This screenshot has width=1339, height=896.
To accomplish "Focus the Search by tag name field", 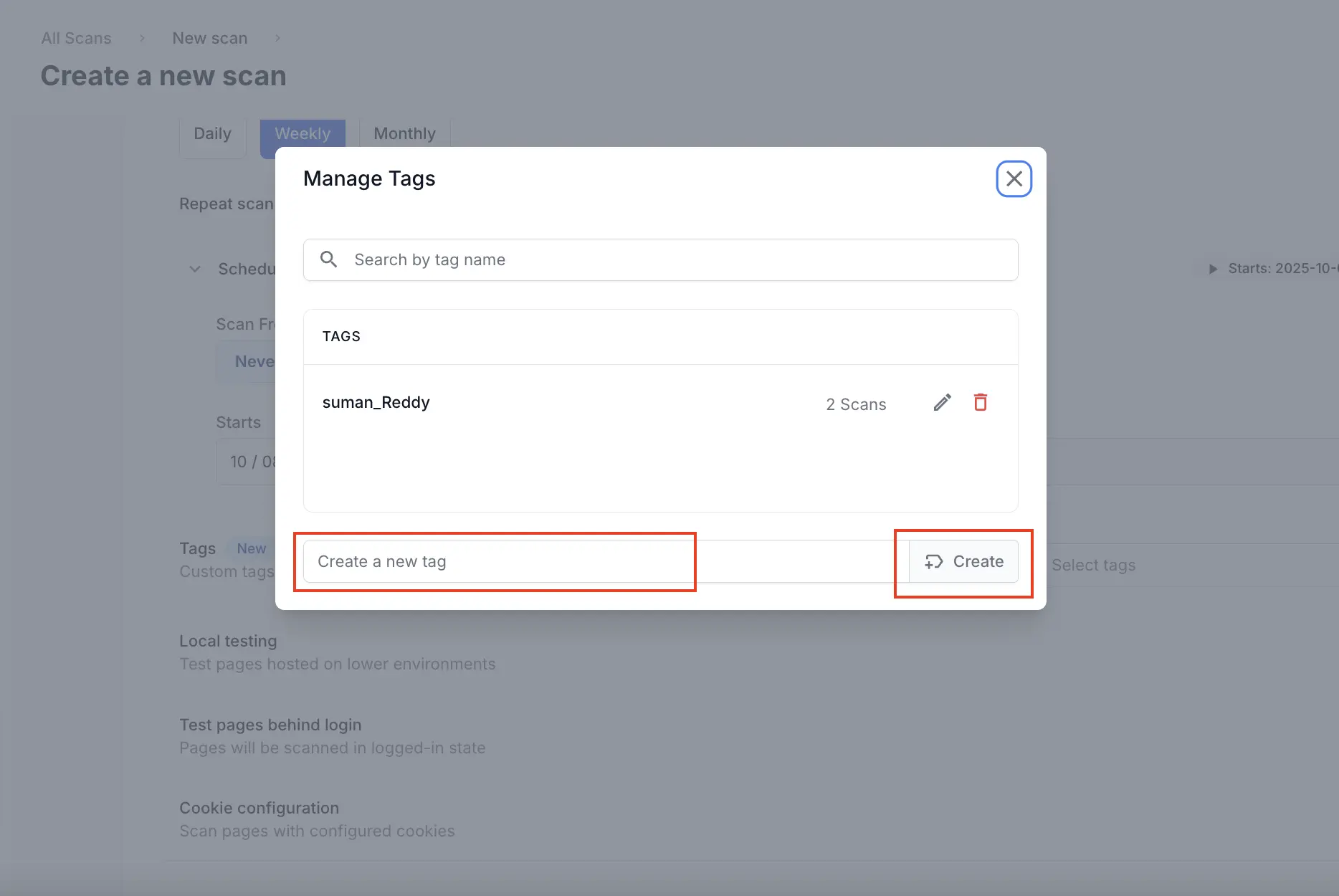I will [x=674, y=259].
